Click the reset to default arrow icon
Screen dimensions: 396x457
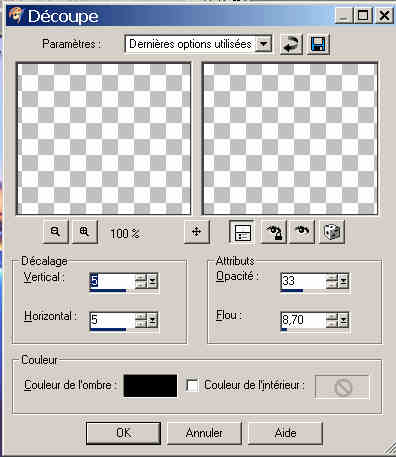291,44
